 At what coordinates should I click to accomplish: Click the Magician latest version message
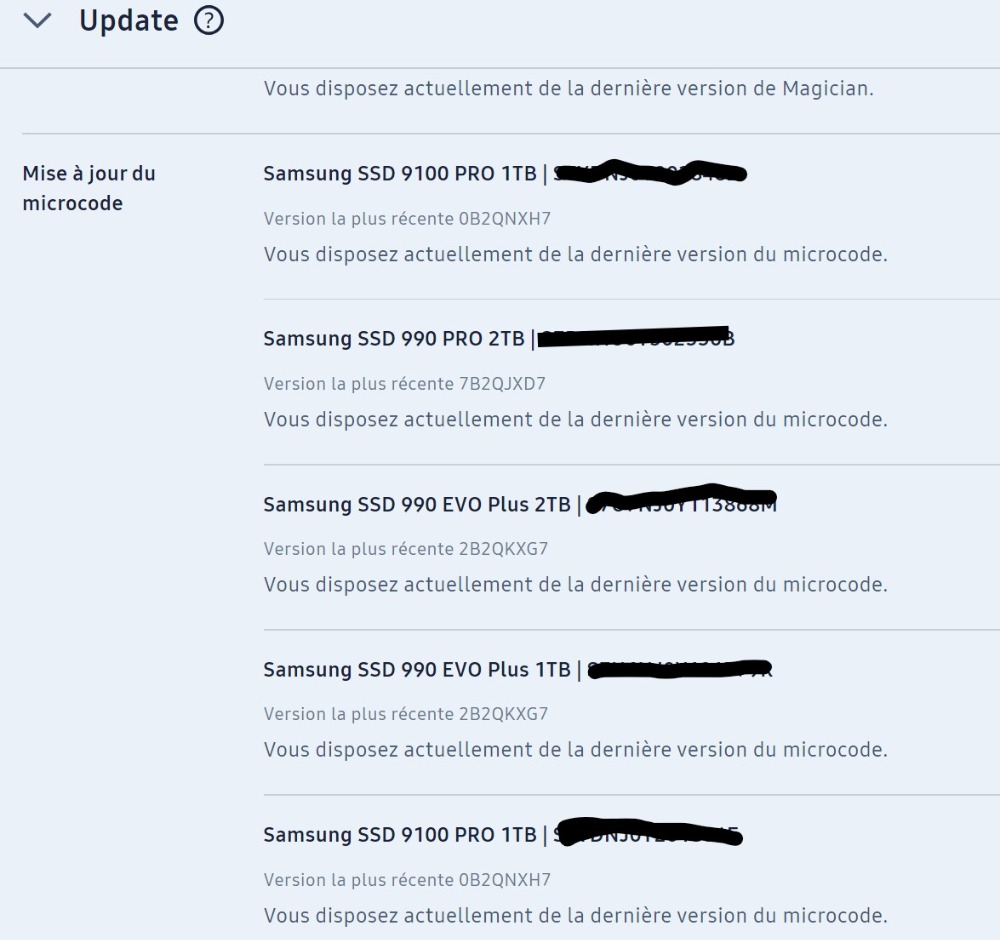coord(568,88)
